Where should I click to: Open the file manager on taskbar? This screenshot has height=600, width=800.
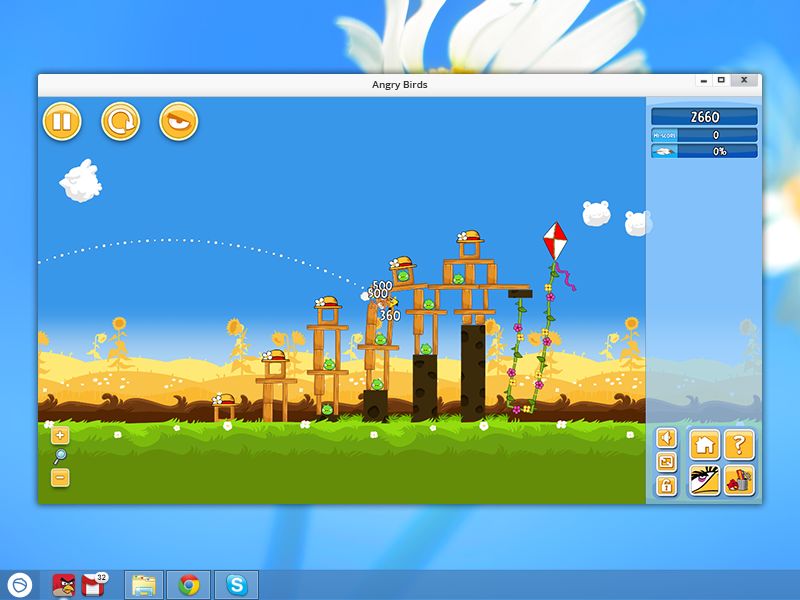coord(144,585)
